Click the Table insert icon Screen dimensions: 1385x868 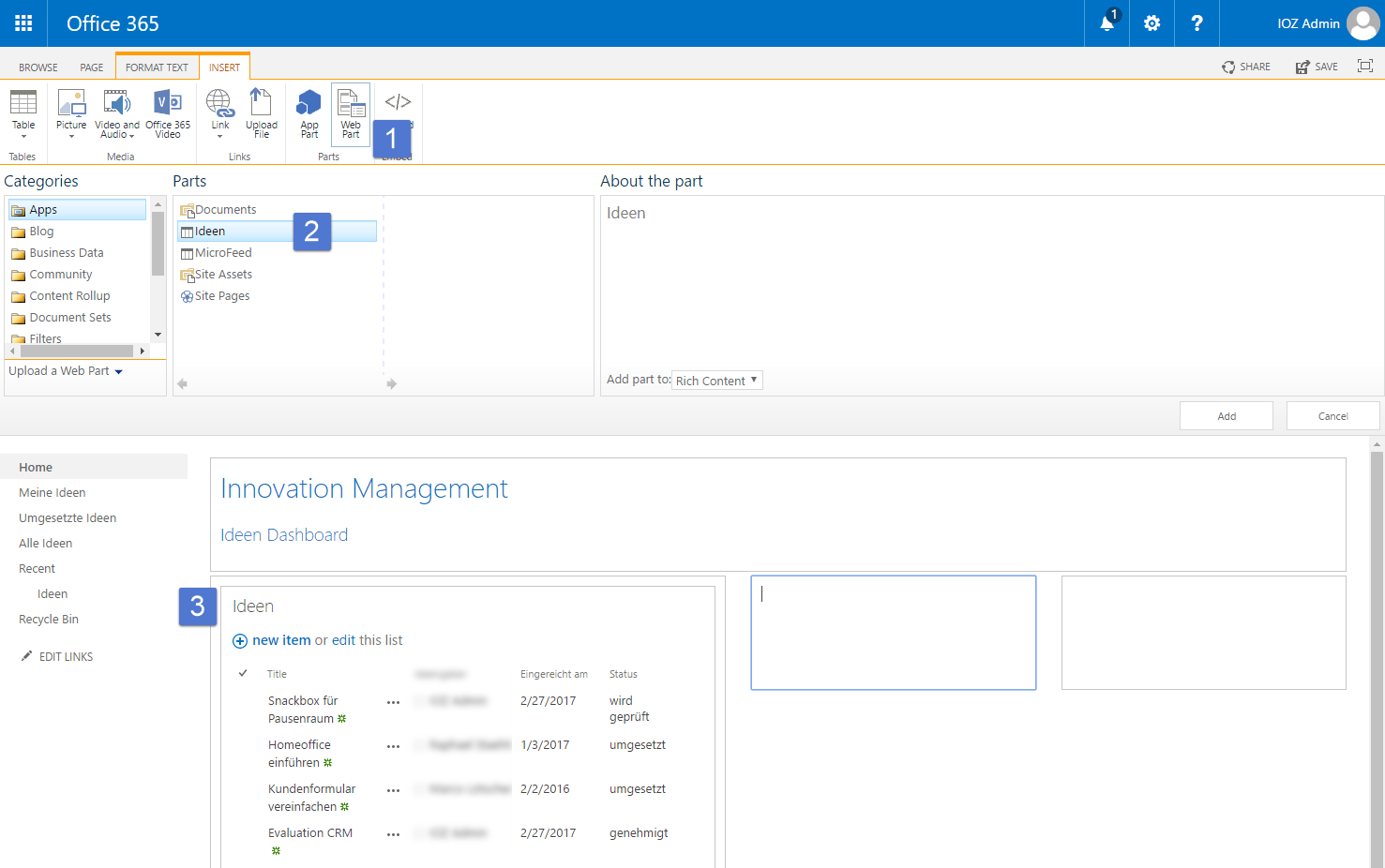[x=23, y=111]
